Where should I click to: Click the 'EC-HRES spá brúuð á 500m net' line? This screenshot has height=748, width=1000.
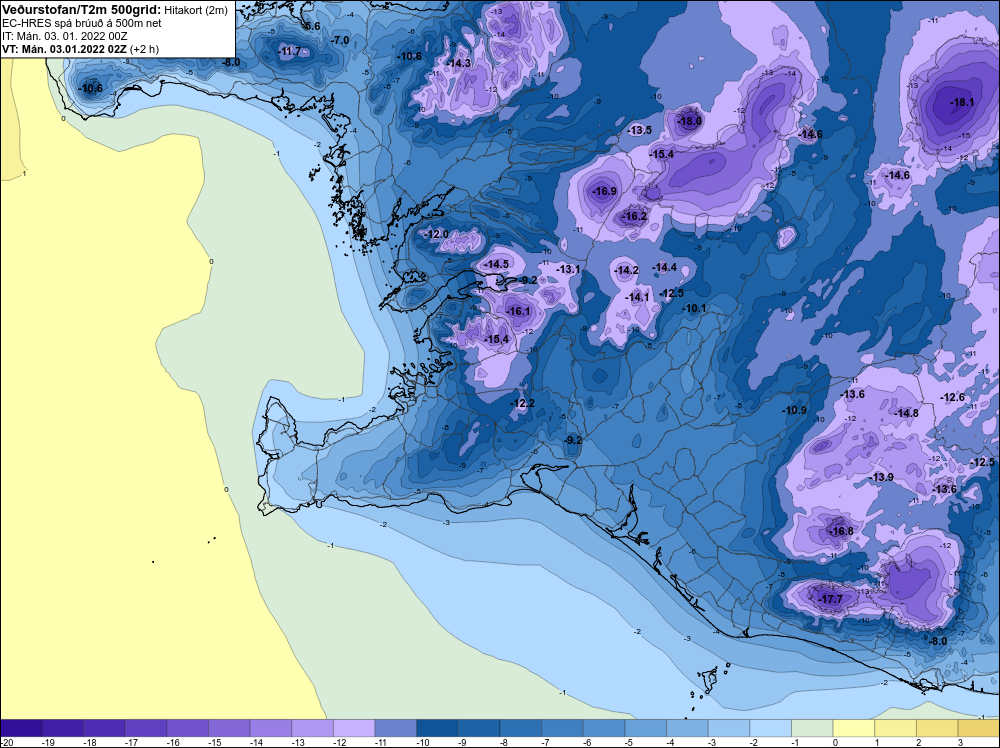[x=82, y=23]
